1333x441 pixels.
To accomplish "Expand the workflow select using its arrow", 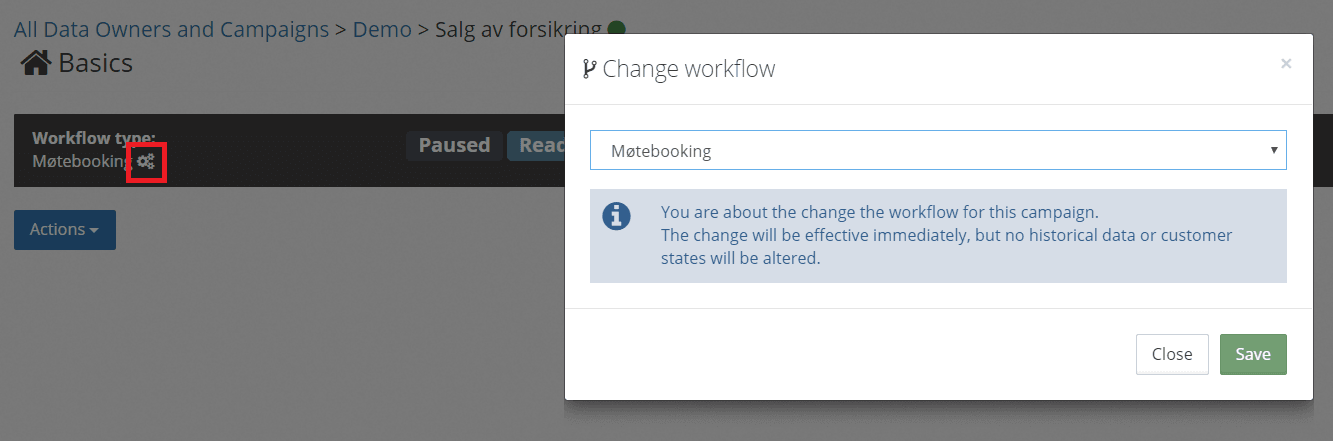I will click(x=1274, y=150).
